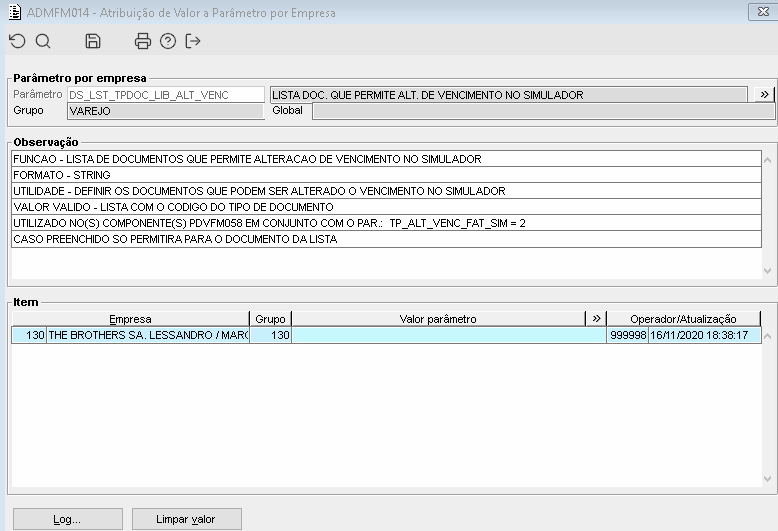Select the VALOR VALIDO - LISTA line
This screenshot has width=778, height=531.
pos(387,207)
